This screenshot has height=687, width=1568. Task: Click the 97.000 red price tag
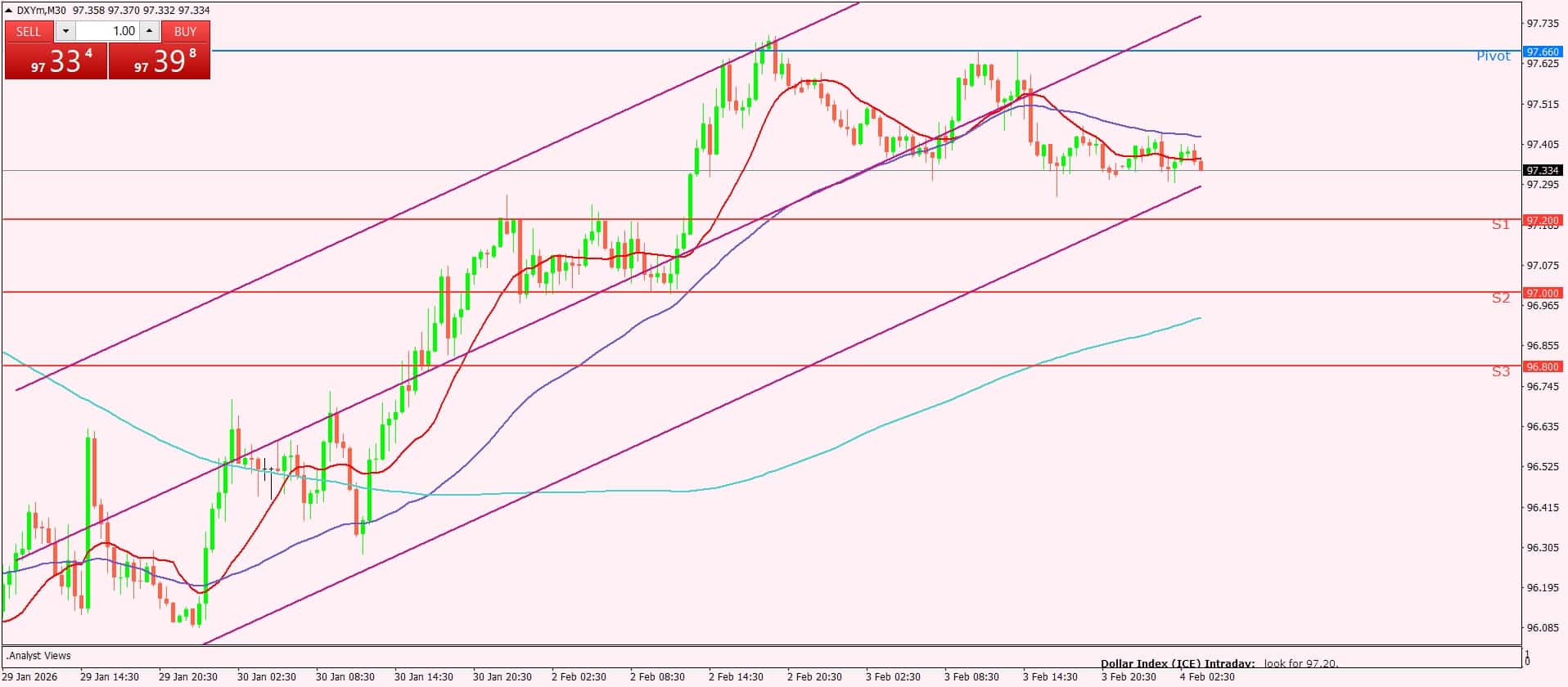pos(1542,293)
